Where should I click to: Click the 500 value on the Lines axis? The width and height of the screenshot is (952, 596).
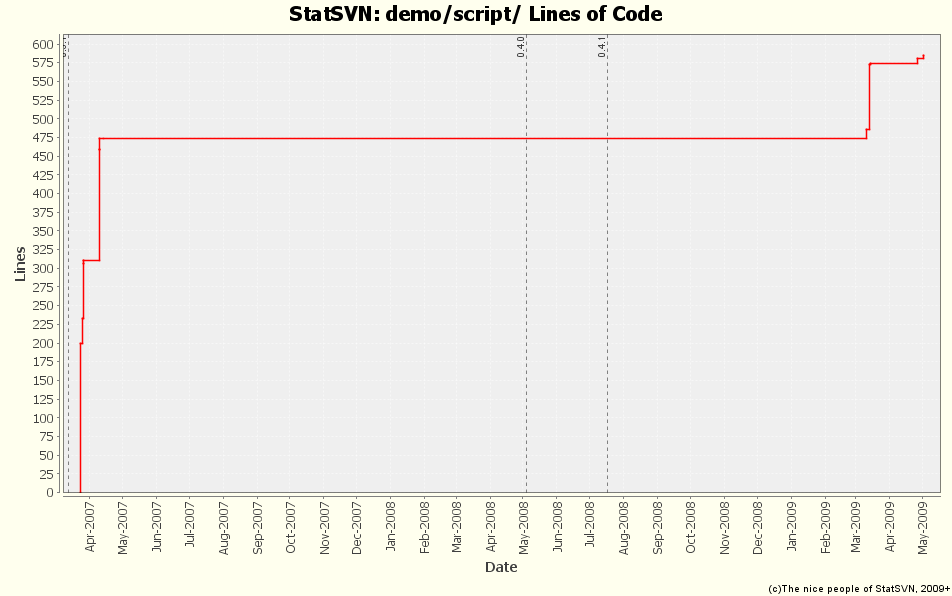point(43,119)
